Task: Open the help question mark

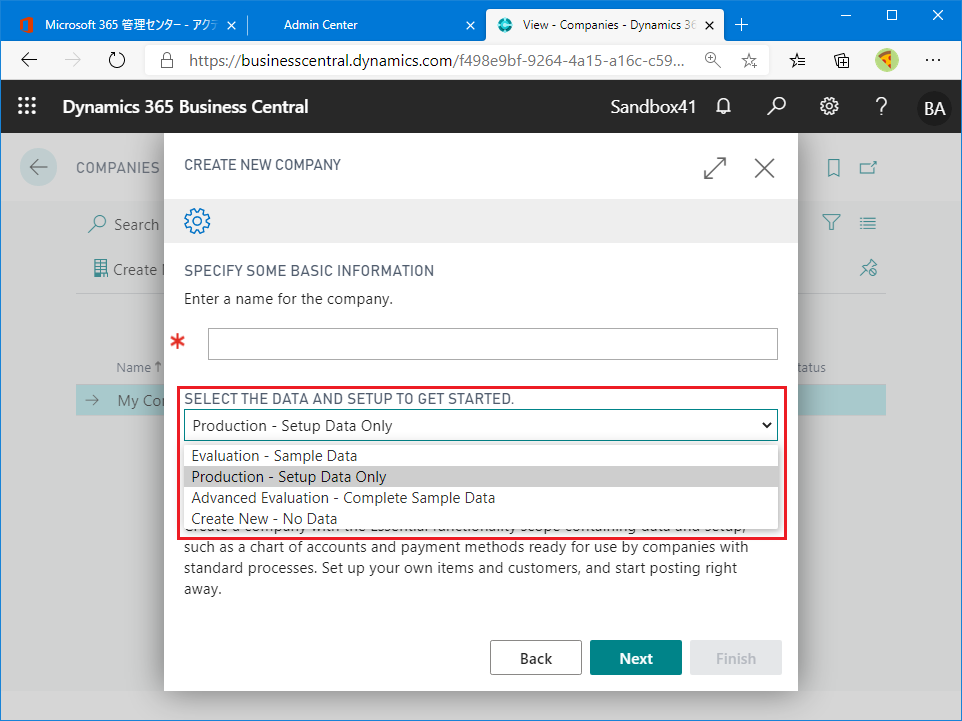Action: pos(882,106)
